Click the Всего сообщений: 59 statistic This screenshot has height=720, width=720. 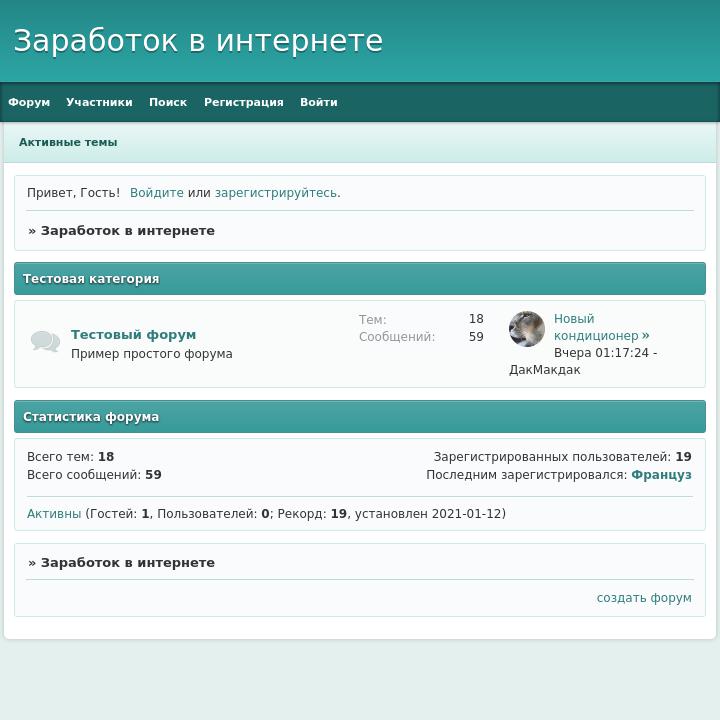click(x=94, y=475)
